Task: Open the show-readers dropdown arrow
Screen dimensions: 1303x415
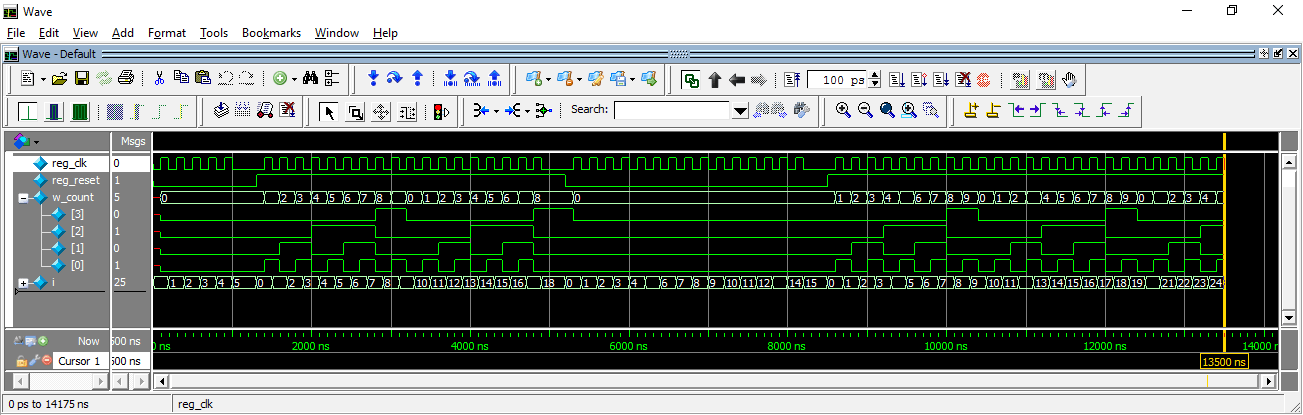Action: click(526, 111)
